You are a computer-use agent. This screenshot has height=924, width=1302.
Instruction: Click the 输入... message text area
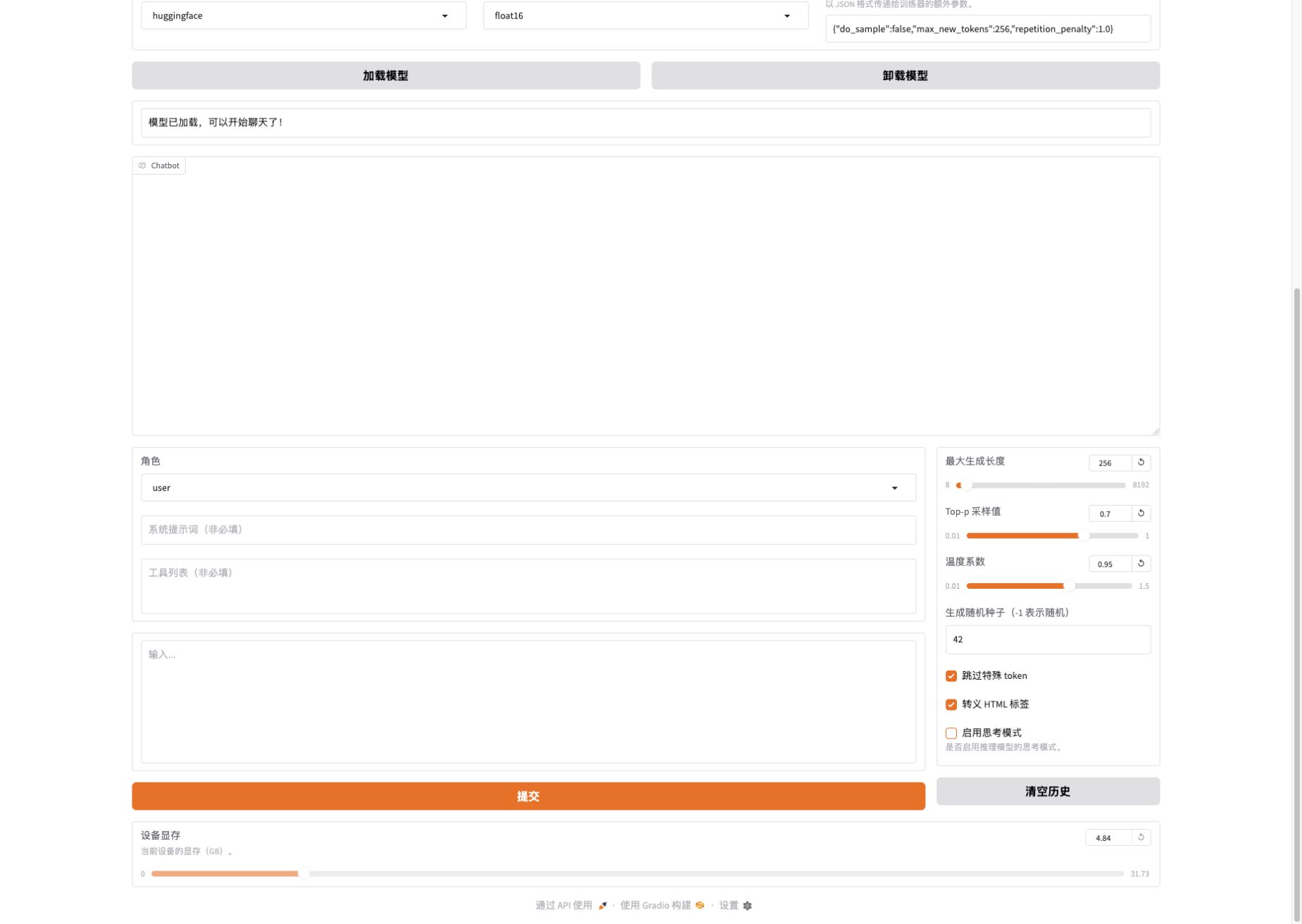(x=528, y=702)
